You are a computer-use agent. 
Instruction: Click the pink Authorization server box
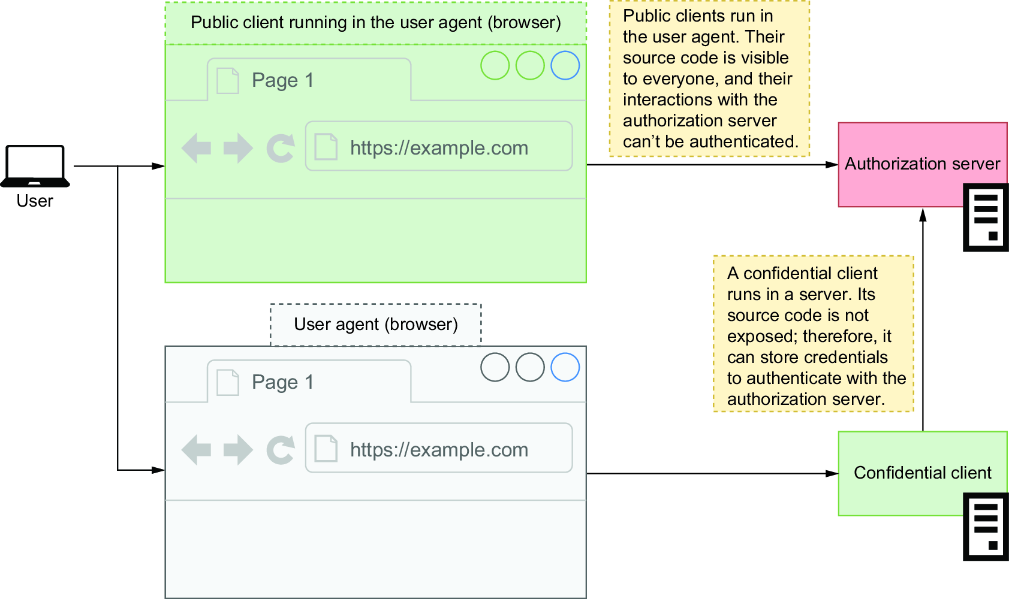(x=922, y=164)
